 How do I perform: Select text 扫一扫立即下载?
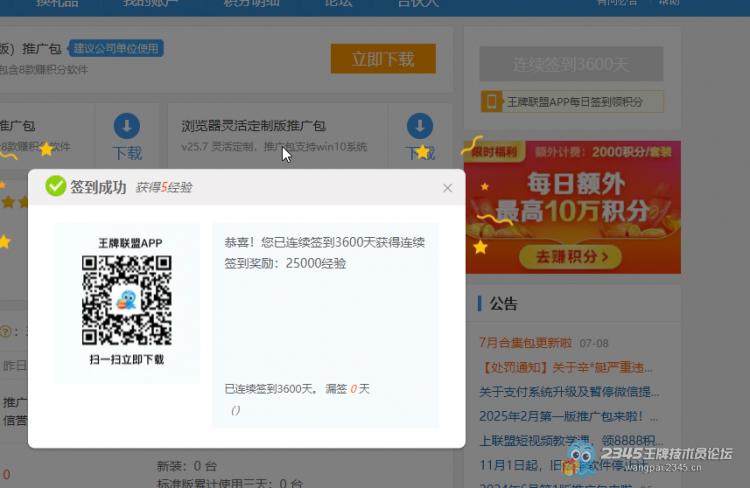(127, 359)
